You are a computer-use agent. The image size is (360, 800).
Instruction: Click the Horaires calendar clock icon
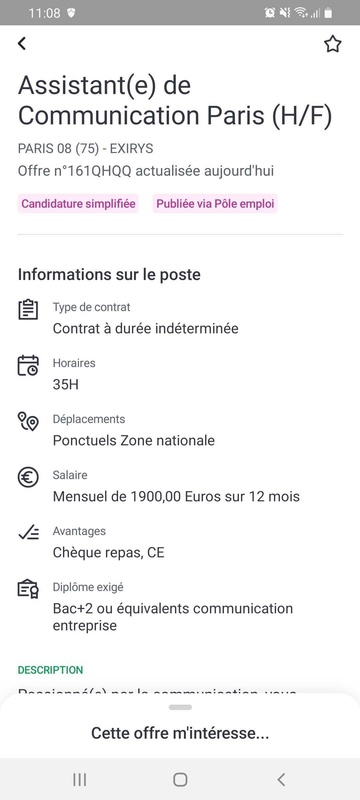(28, 365)
